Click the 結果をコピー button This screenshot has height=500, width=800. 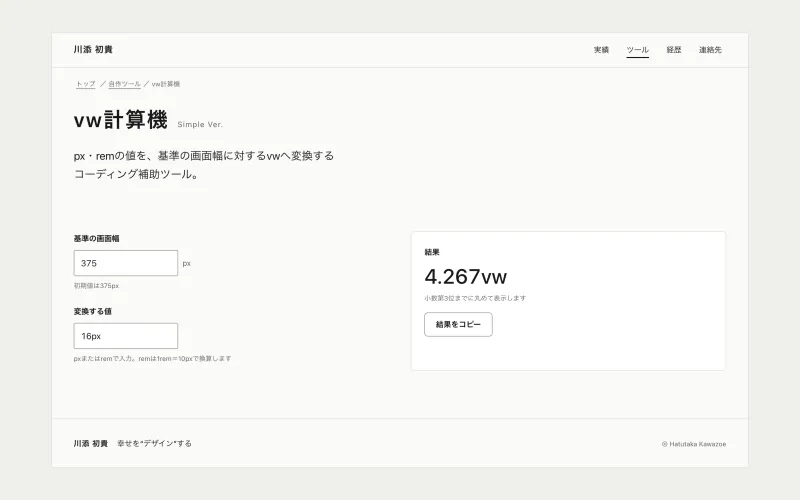click(x=458, y=324)
